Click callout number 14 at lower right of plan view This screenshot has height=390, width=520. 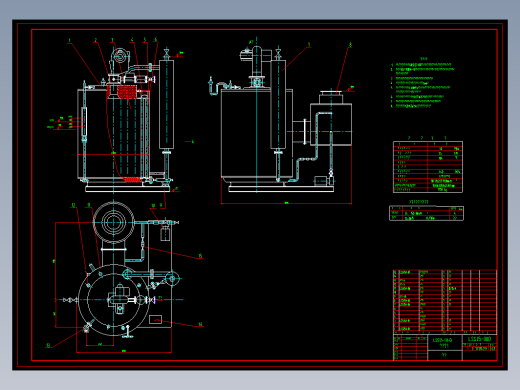click(x=201, y=324)
